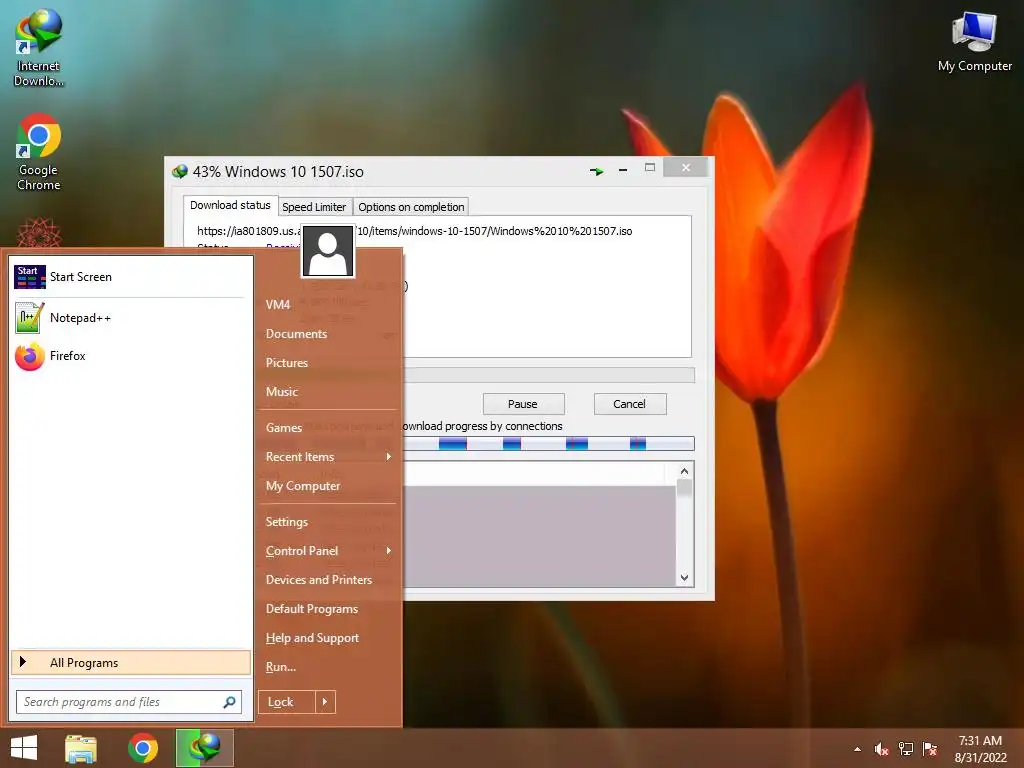This screenshot has height=768, width=1024.
Task: Click the download progress by connections bar
Action: [x=549, y=444]
